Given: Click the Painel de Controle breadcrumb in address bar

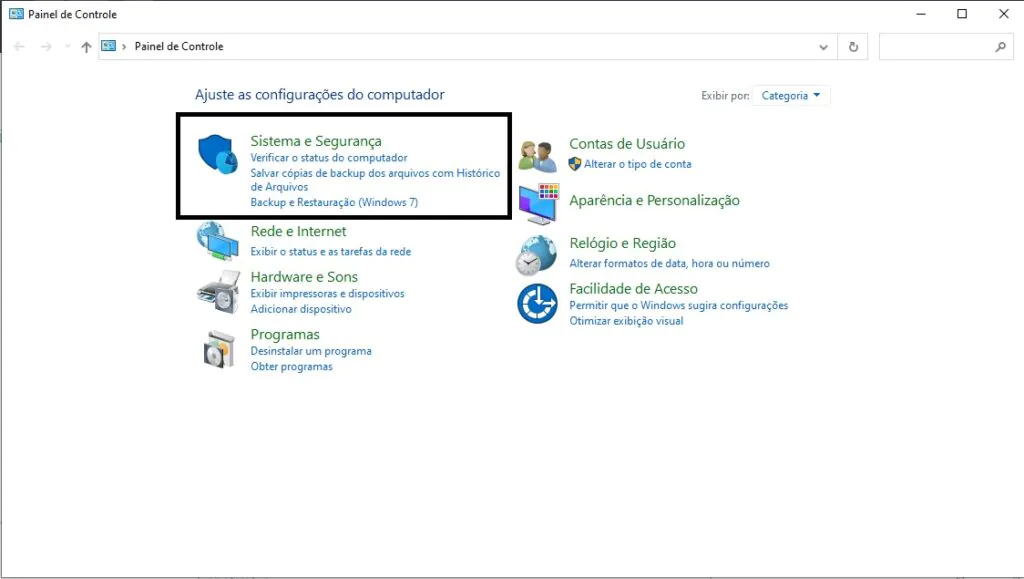Looking at the screenshot, I should coord(179,46).
